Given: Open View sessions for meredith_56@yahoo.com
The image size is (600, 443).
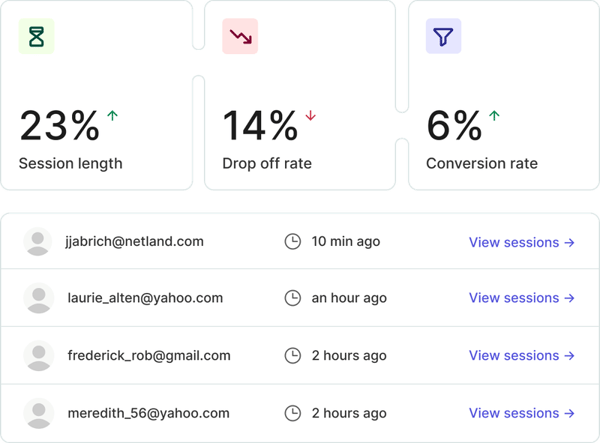Looking at the screenshot, I should (521, 413).
